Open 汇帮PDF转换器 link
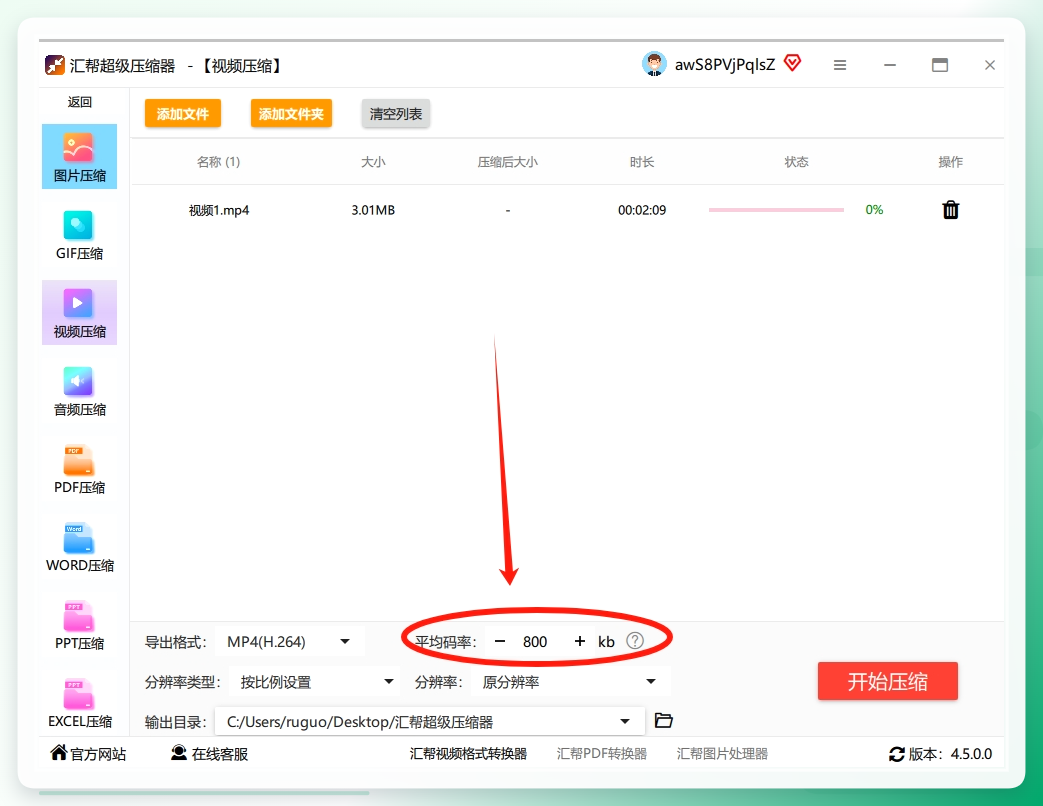1043x806 pixels. pyautogui.click(x=601, y=753)
